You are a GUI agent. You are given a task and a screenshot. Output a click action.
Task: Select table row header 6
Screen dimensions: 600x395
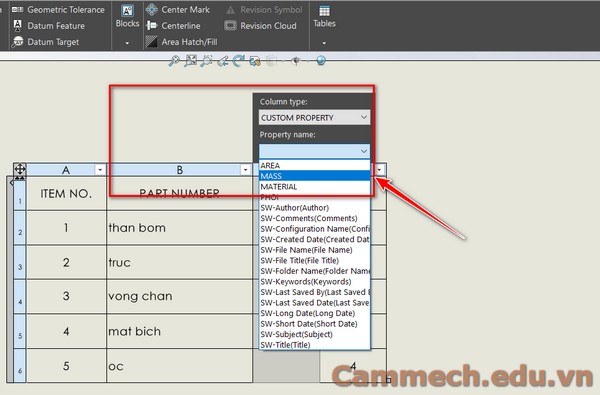click(x=20, y=366)
